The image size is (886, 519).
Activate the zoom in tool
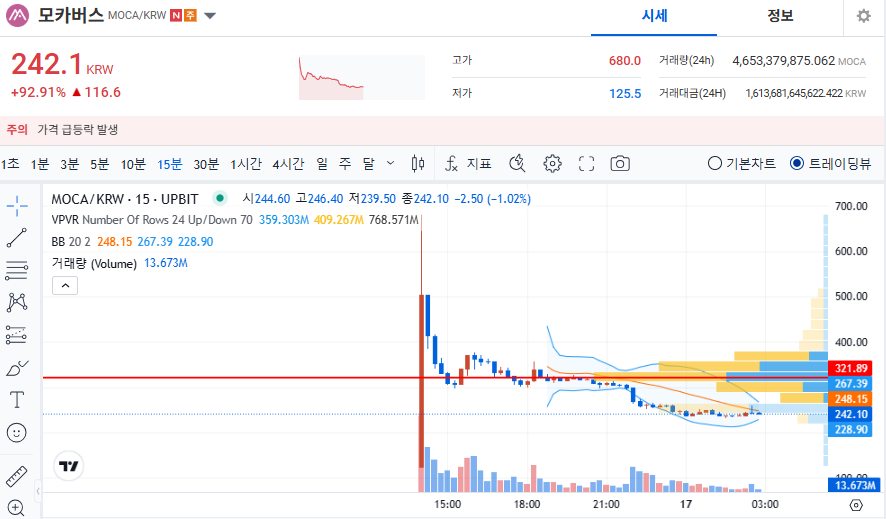[17, 508]
